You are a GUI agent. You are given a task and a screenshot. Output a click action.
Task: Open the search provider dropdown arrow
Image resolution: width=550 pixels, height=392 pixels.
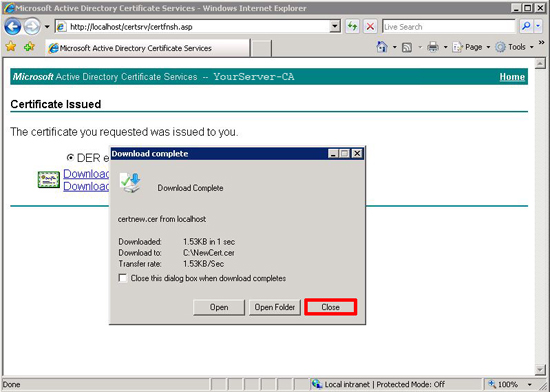pos(538,26)
